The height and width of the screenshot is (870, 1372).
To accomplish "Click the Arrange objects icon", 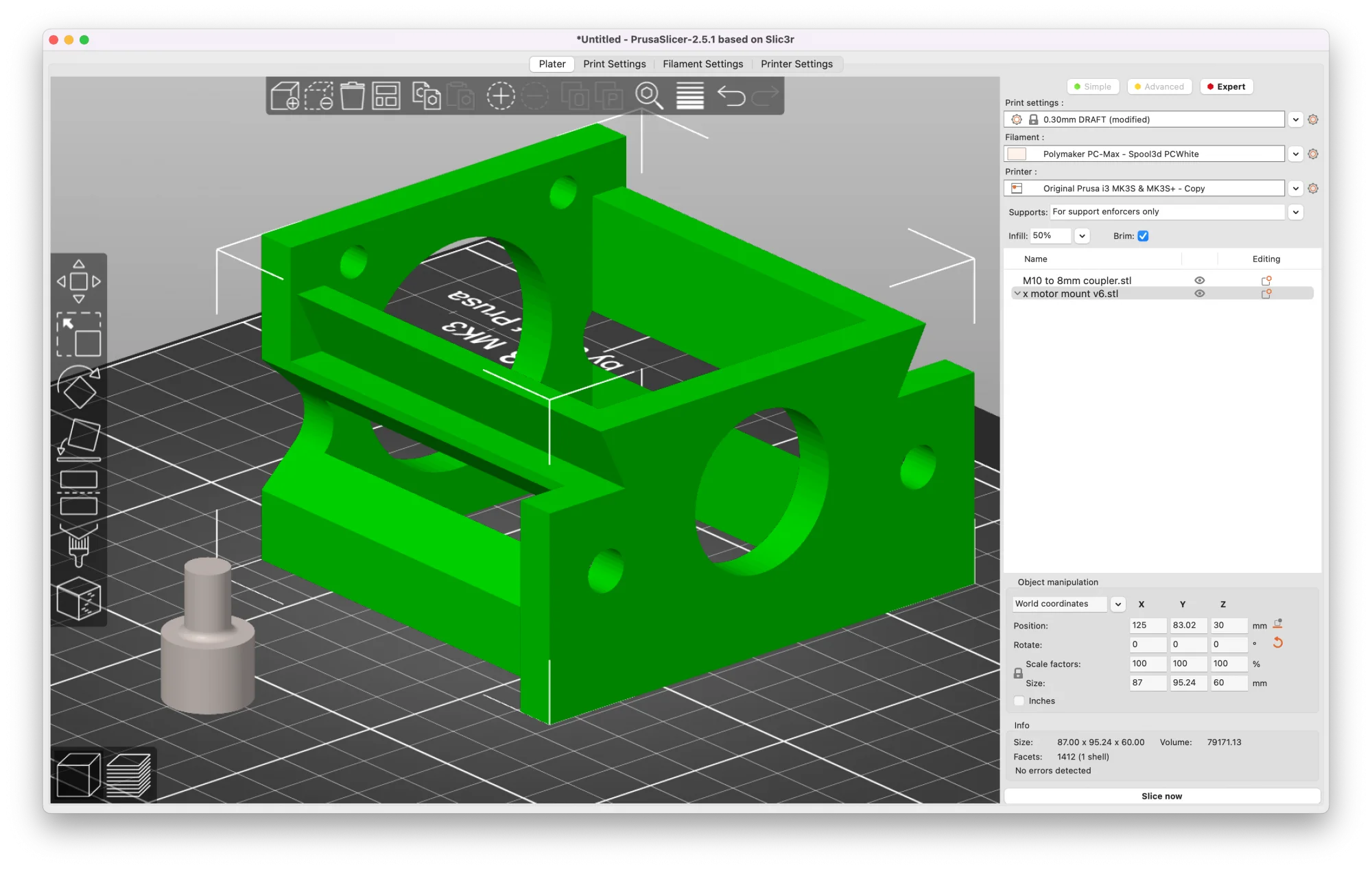I will point(386,96).
